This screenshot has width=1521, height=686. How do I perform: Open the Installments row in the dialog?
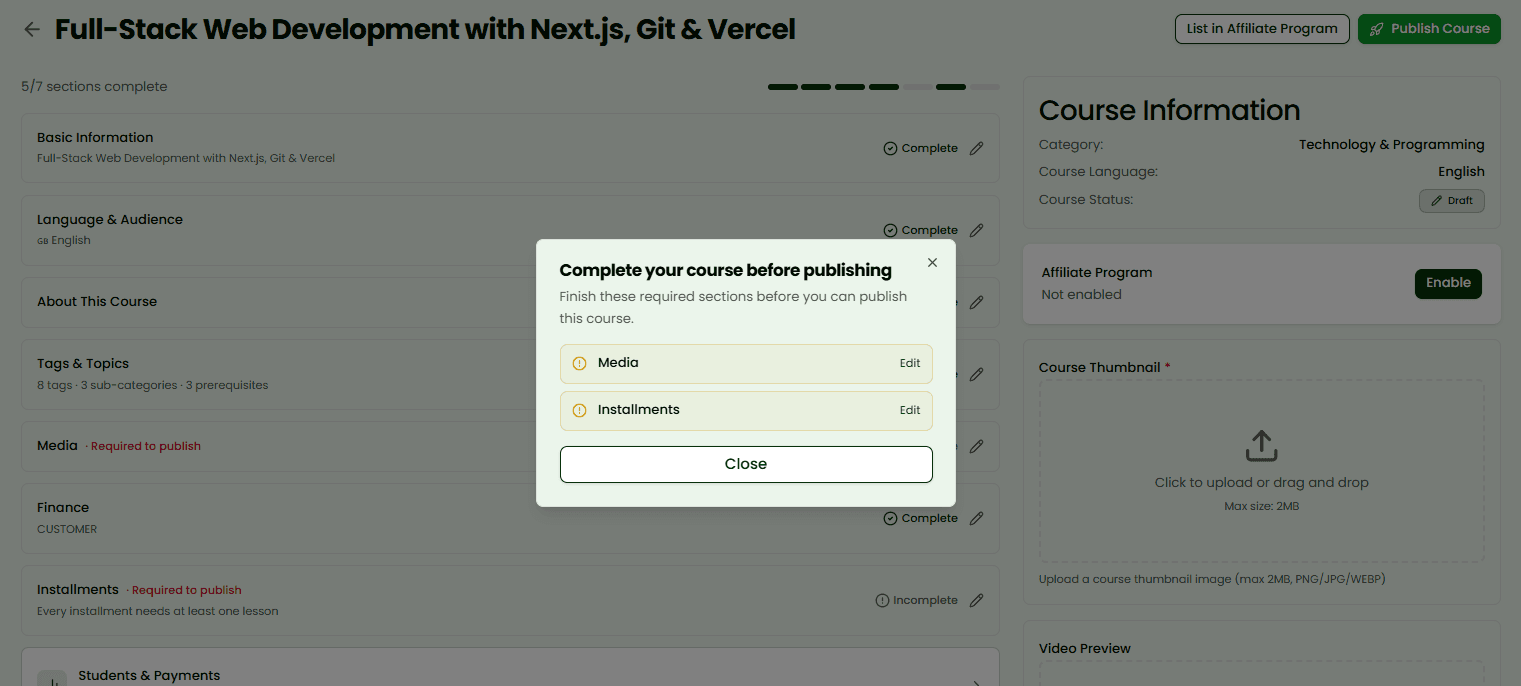[746, 411]
